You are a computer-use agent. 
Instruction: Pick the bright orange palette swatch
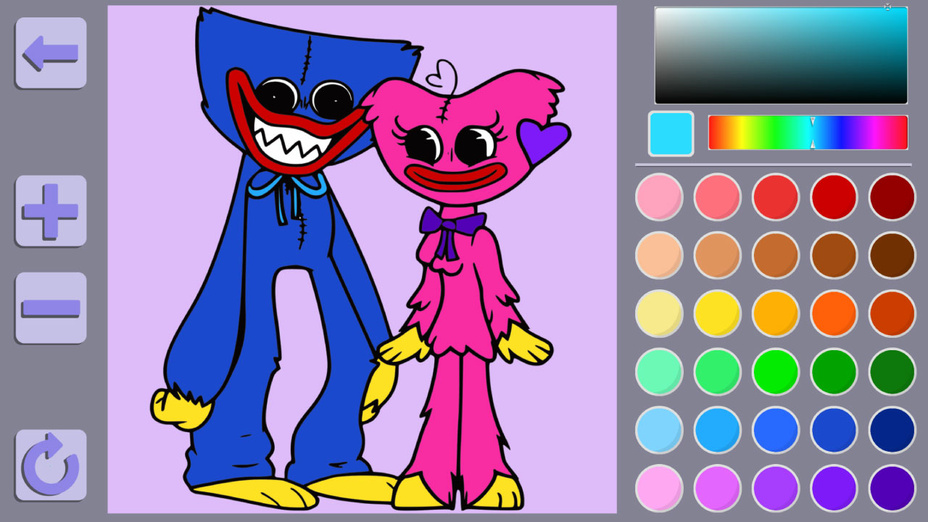point(834,313)
